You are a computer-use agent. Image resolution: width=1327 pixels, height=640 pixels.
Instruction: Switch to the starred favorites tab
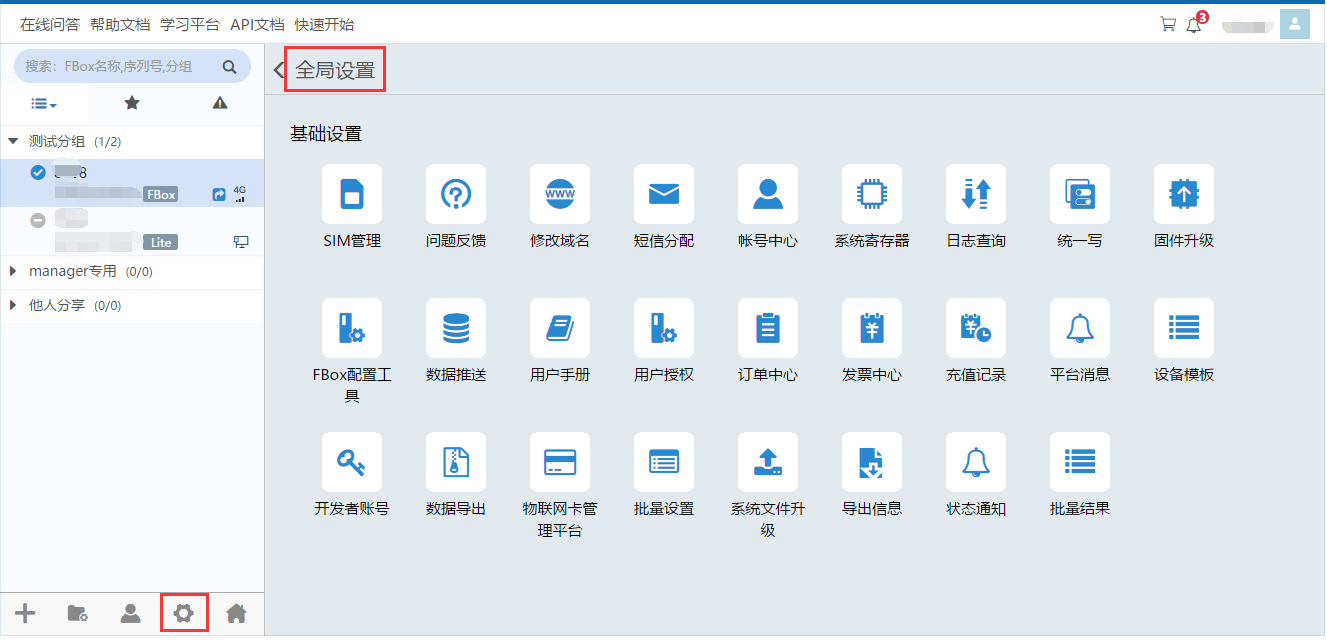pos(131,103)
